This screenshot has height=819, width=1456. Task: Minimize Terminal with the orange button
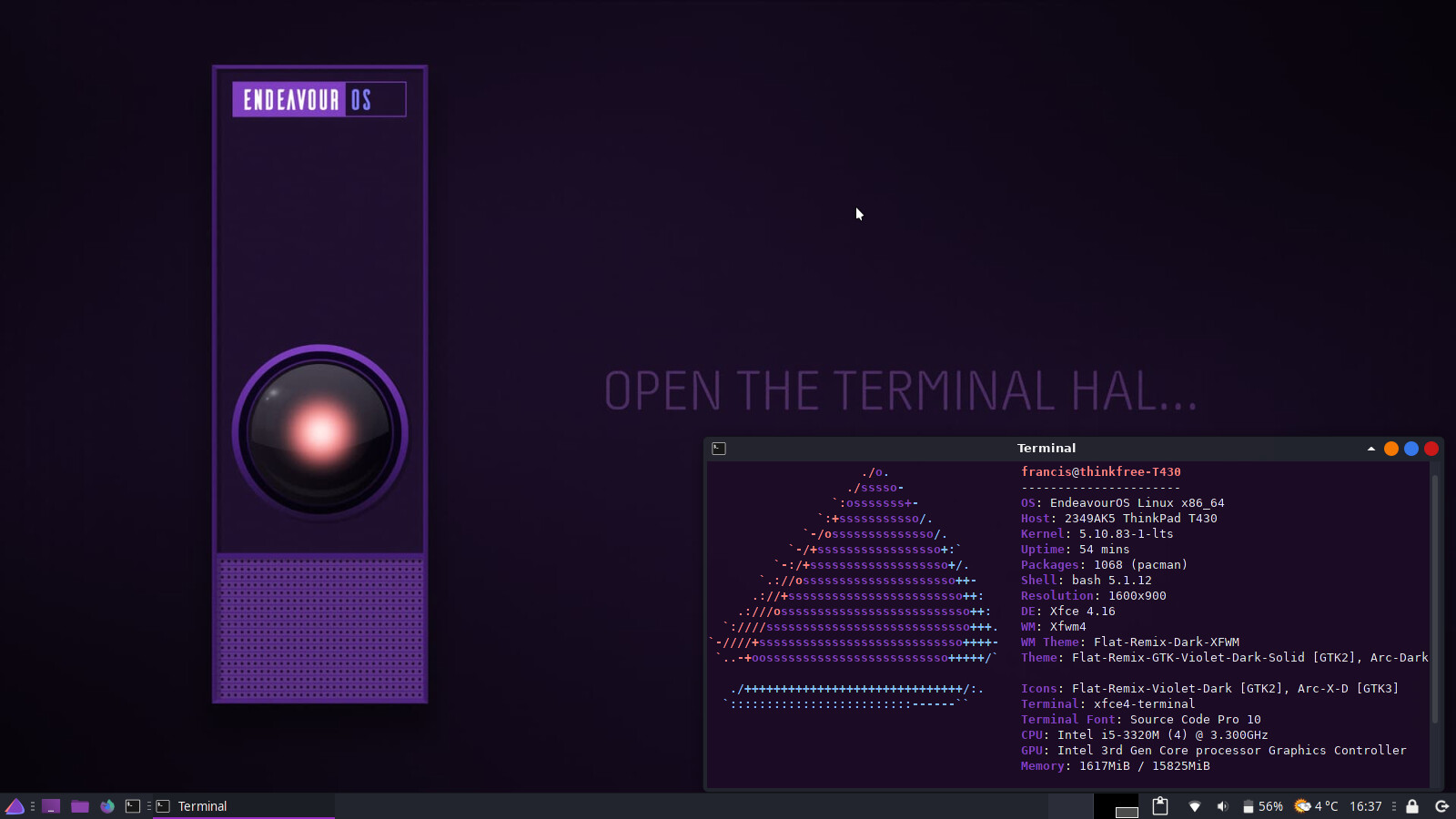(1391, 449)
